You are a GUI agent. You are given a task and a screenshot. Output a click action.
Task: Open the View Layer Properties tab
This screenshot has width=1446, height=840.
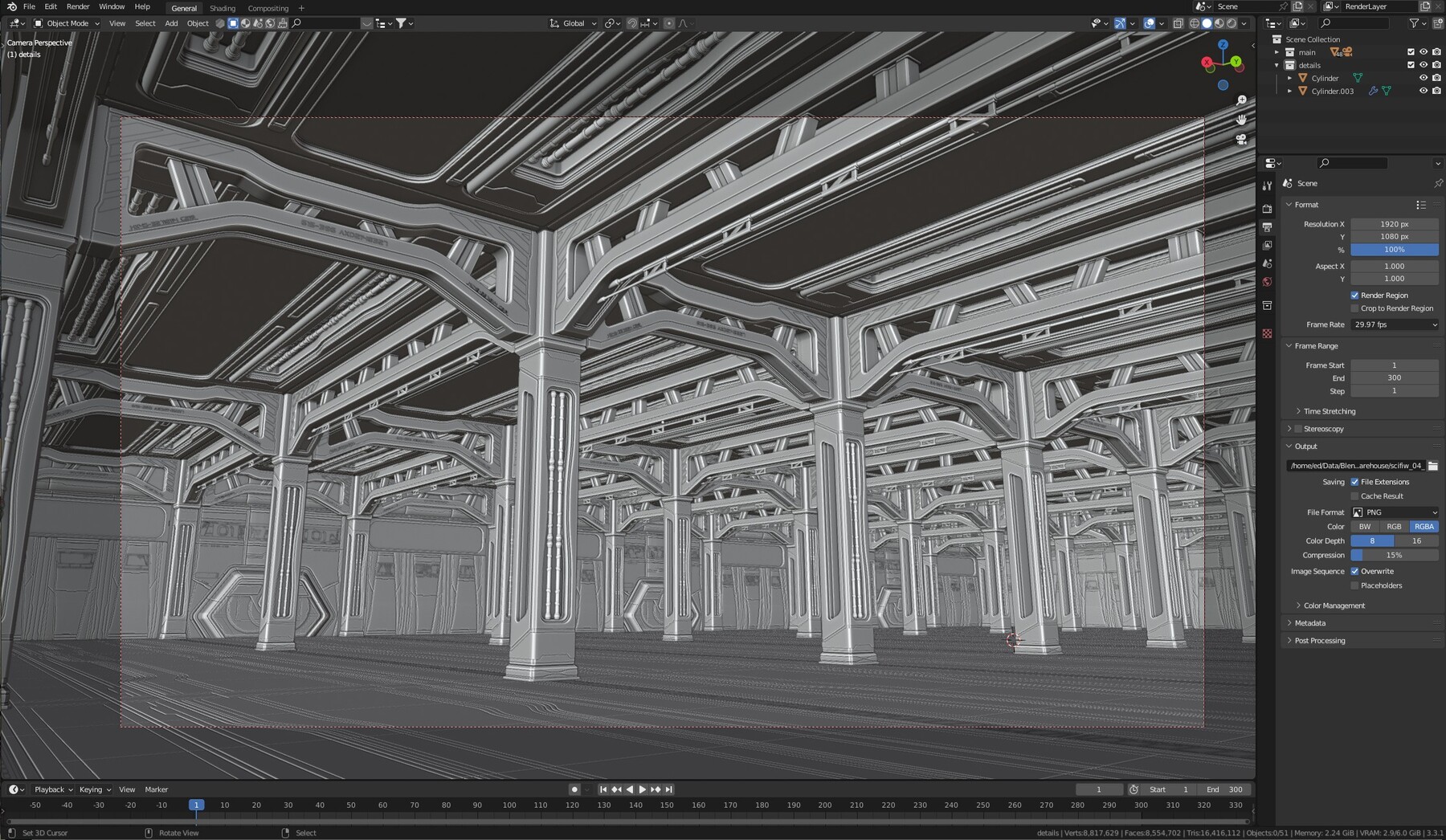(x=1268, y=246)
